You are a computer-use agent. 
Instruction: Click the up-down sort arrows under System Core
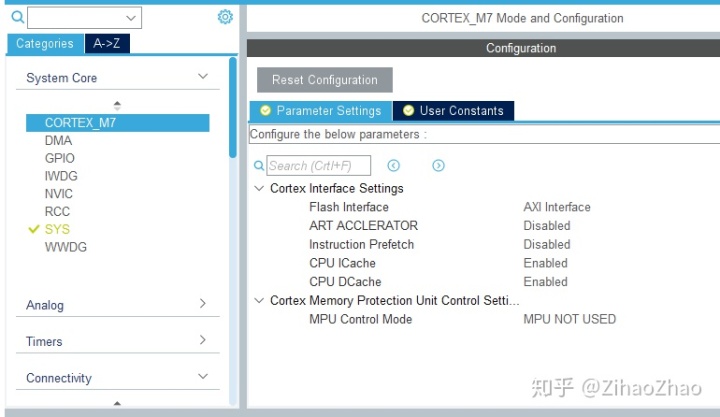click(117, 106)
